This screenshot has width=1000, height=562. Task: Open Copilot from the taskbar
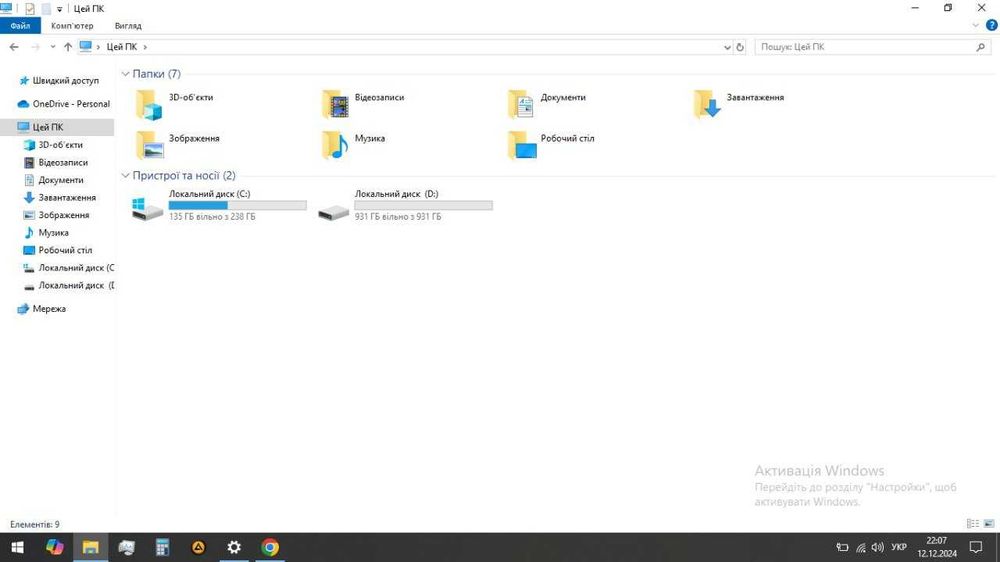point(54,547)
